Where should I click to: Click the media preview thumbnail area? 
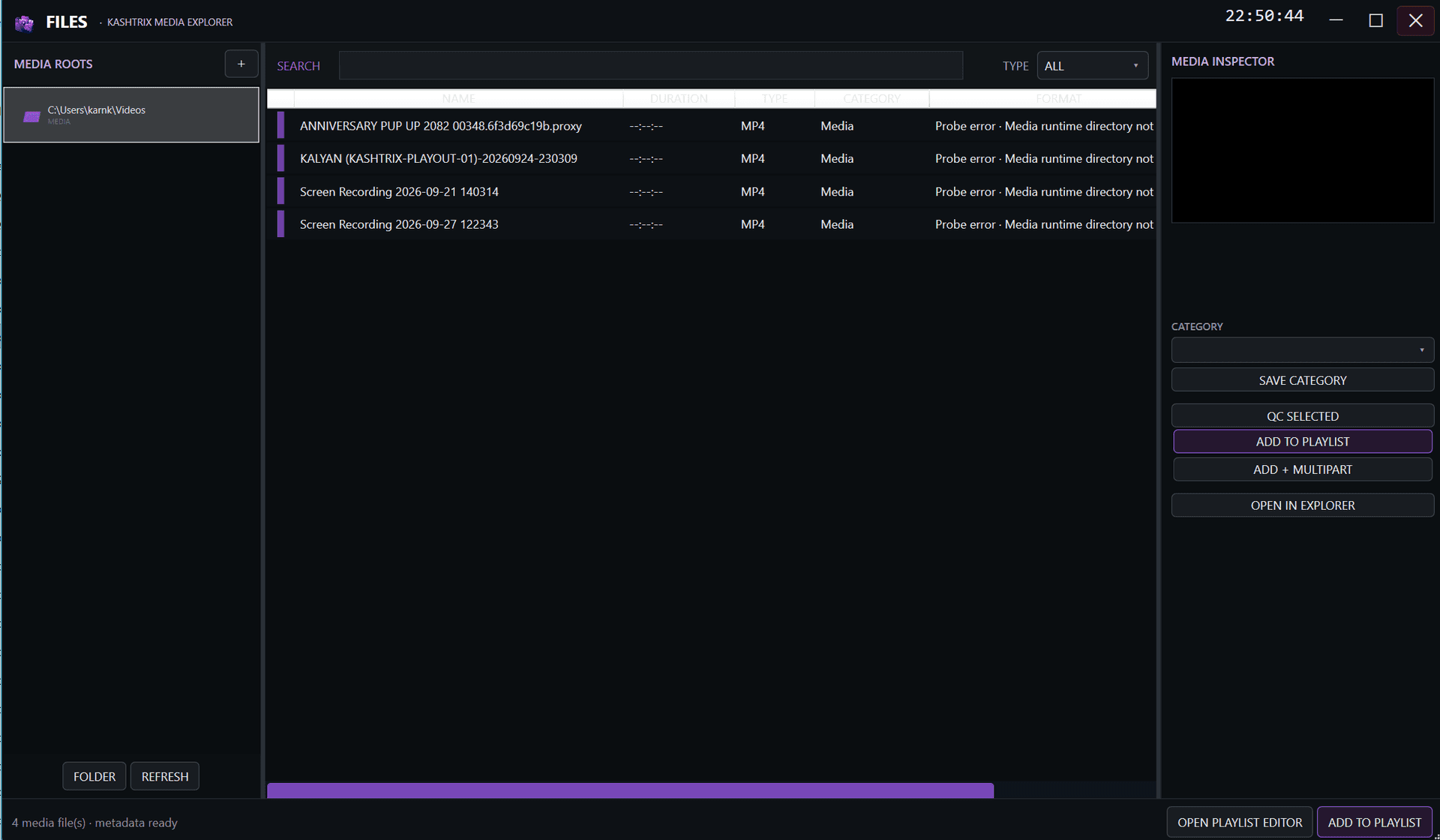[x=1302, y=150]
